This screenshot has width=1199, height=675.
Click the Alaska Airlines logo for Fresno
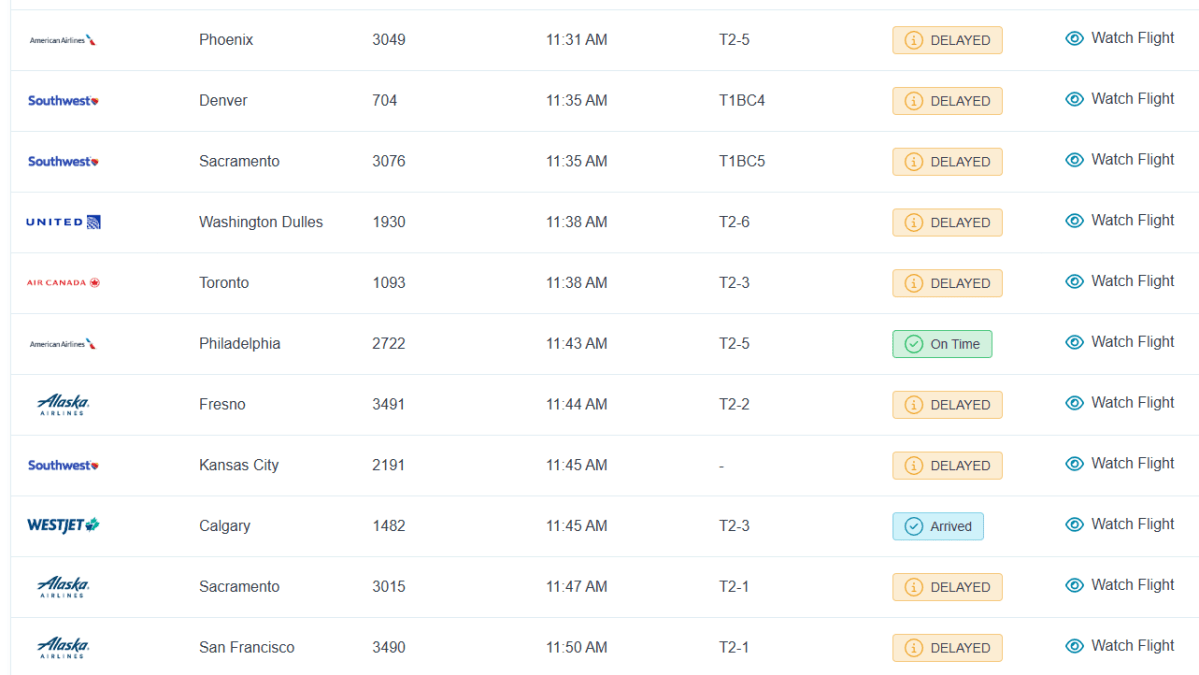pyautogui.click(x=63, y=404)
